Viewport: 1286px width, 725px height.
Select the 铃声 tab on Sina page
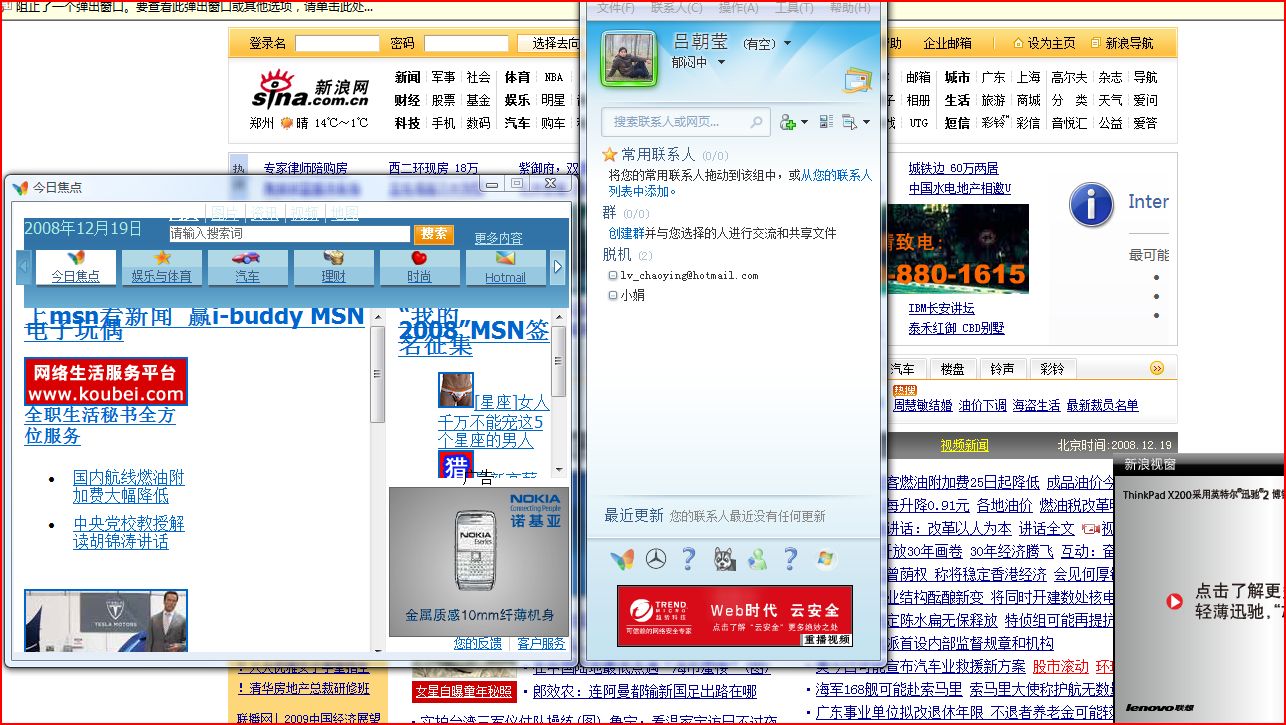[1002, 369]
